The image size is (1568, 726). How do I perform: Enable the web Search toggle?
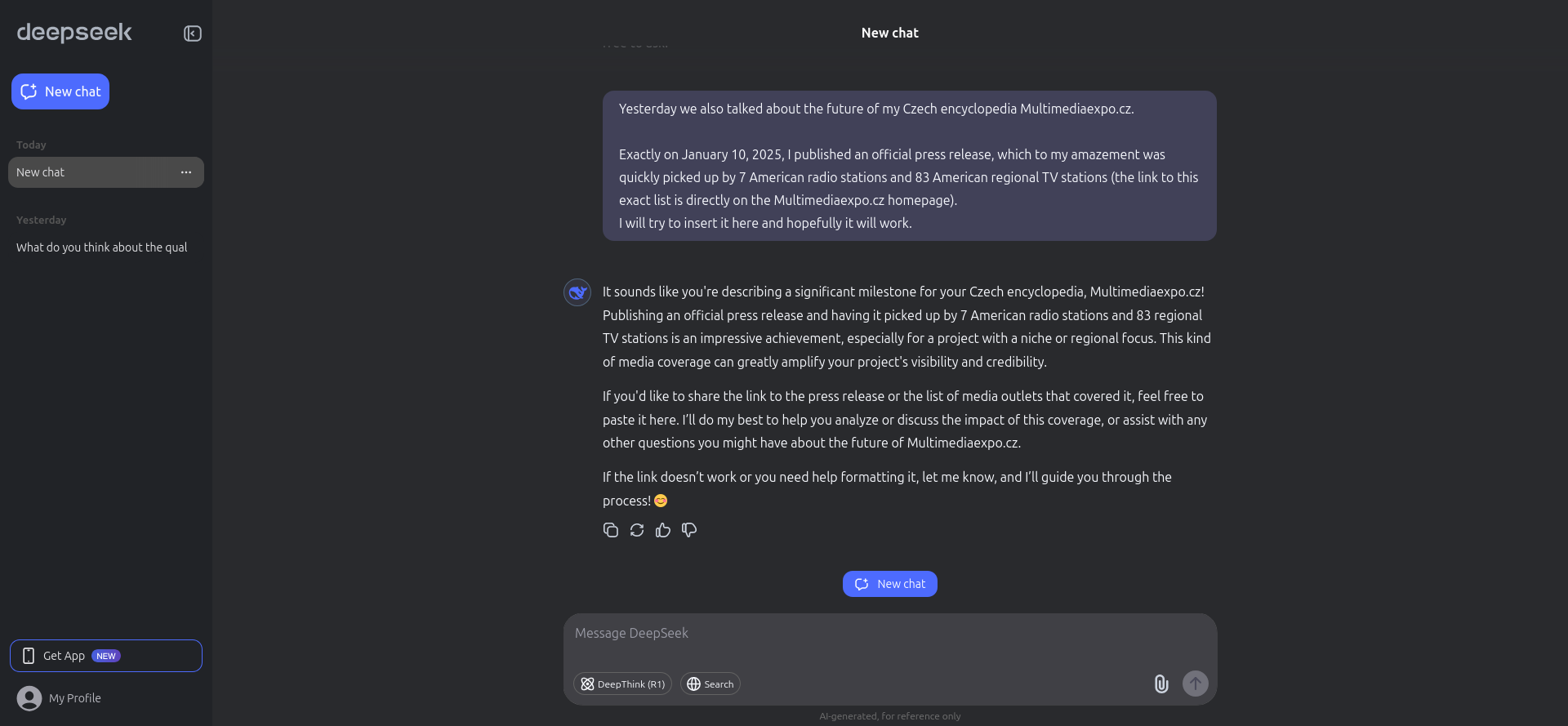click(x=710, y=684)
